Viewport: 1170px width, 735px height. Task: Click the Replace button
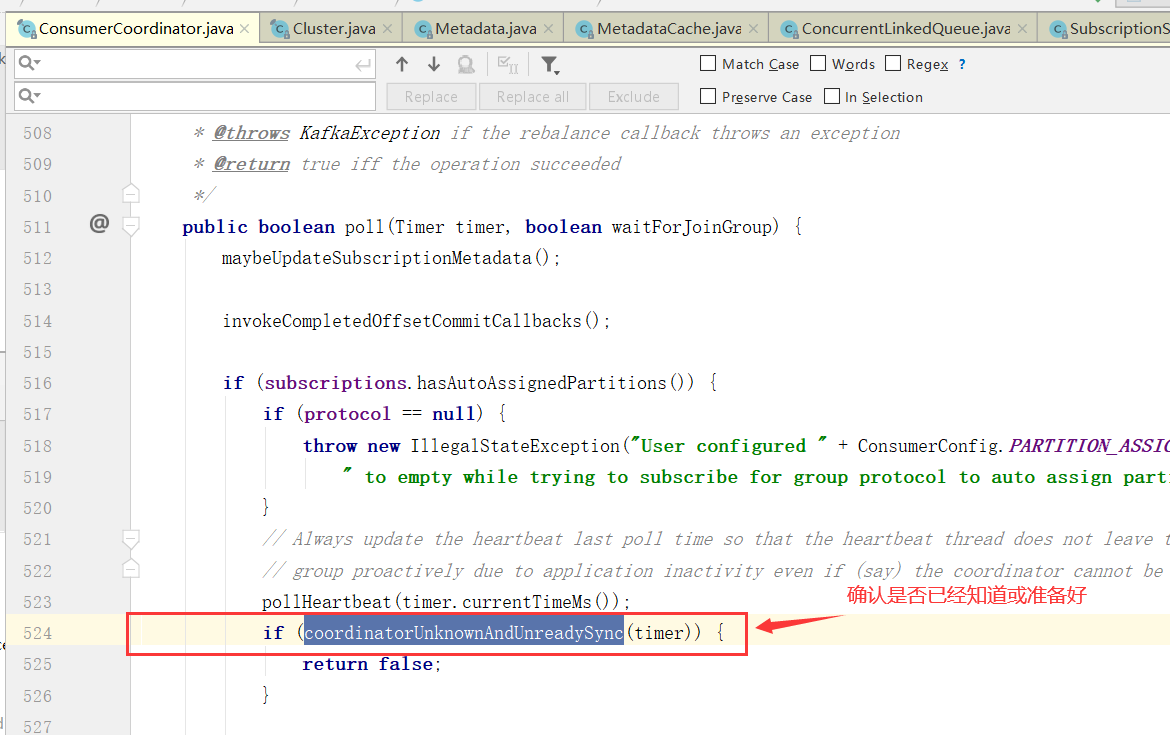431,96
